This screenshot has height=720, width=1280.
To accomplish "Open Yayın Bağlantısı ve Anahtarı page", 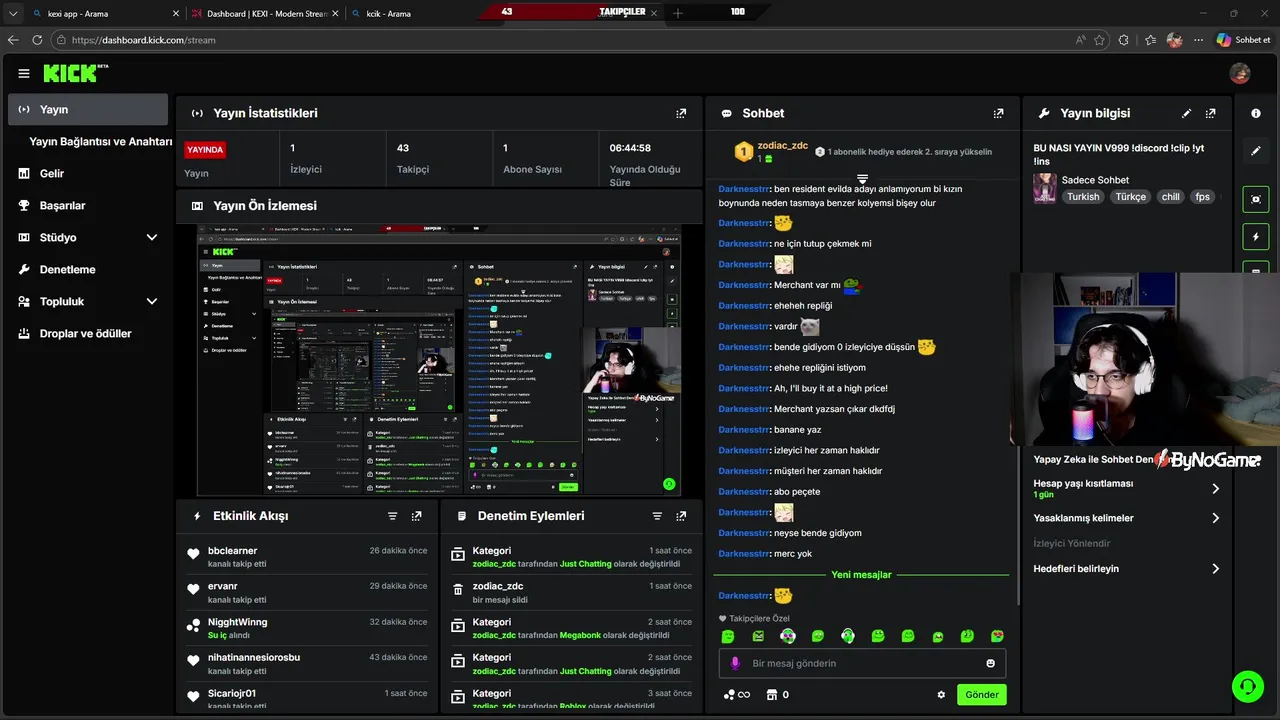I will click(100, 141).
